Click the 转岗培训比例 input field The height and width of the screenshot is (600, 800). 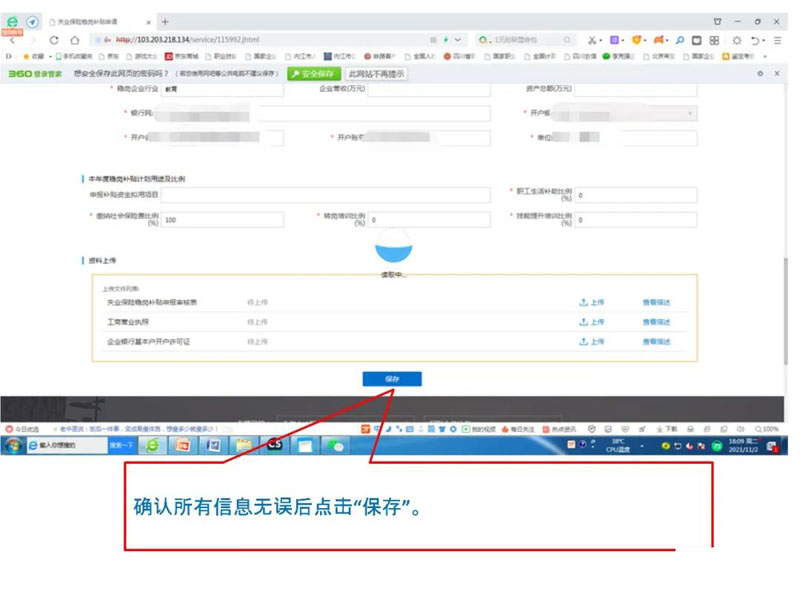(430, 219)
